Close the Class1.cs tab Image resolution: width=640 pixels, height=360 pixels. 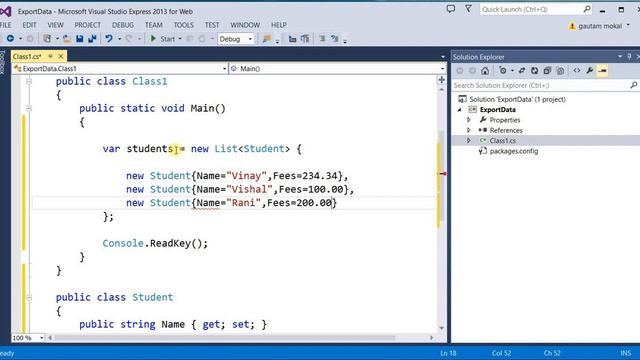click(x=61, y=56)
